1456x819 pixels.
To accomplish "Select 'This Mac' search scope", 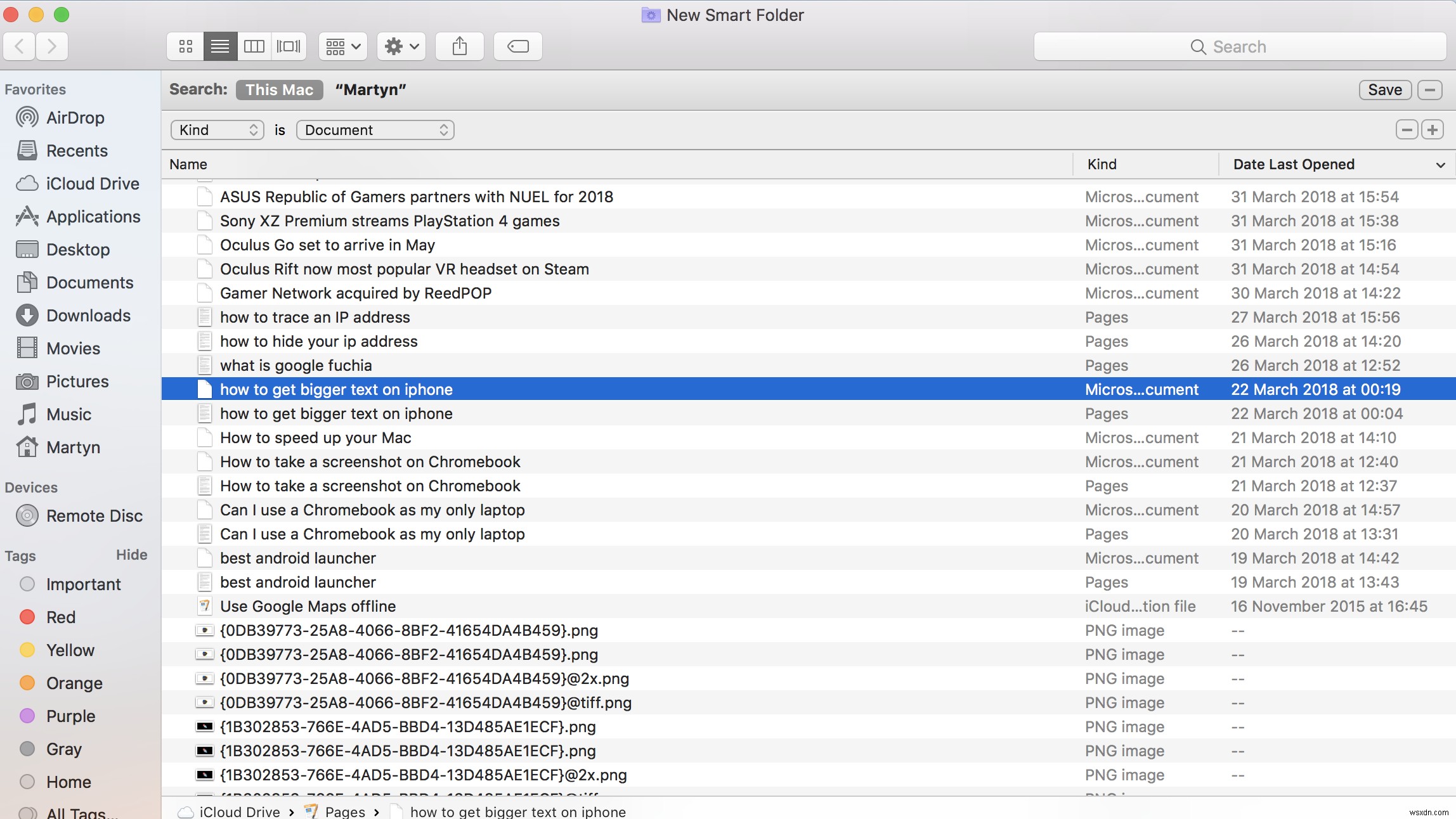I will [x=279, y=90].
